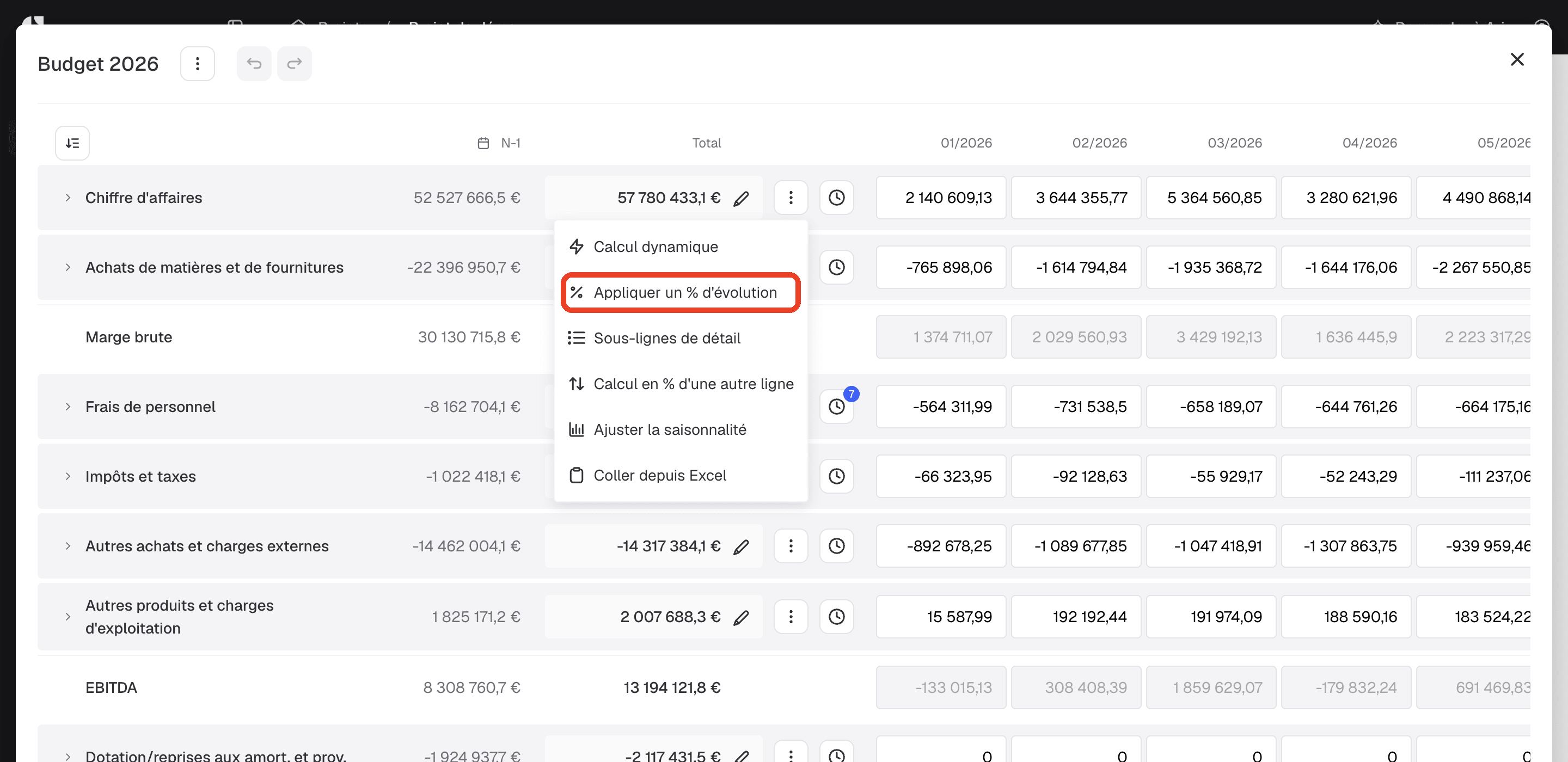
Task: Open history clock with badge 7 for Frais de personnel
Action: pyautogui.click(x=836, y=407)
